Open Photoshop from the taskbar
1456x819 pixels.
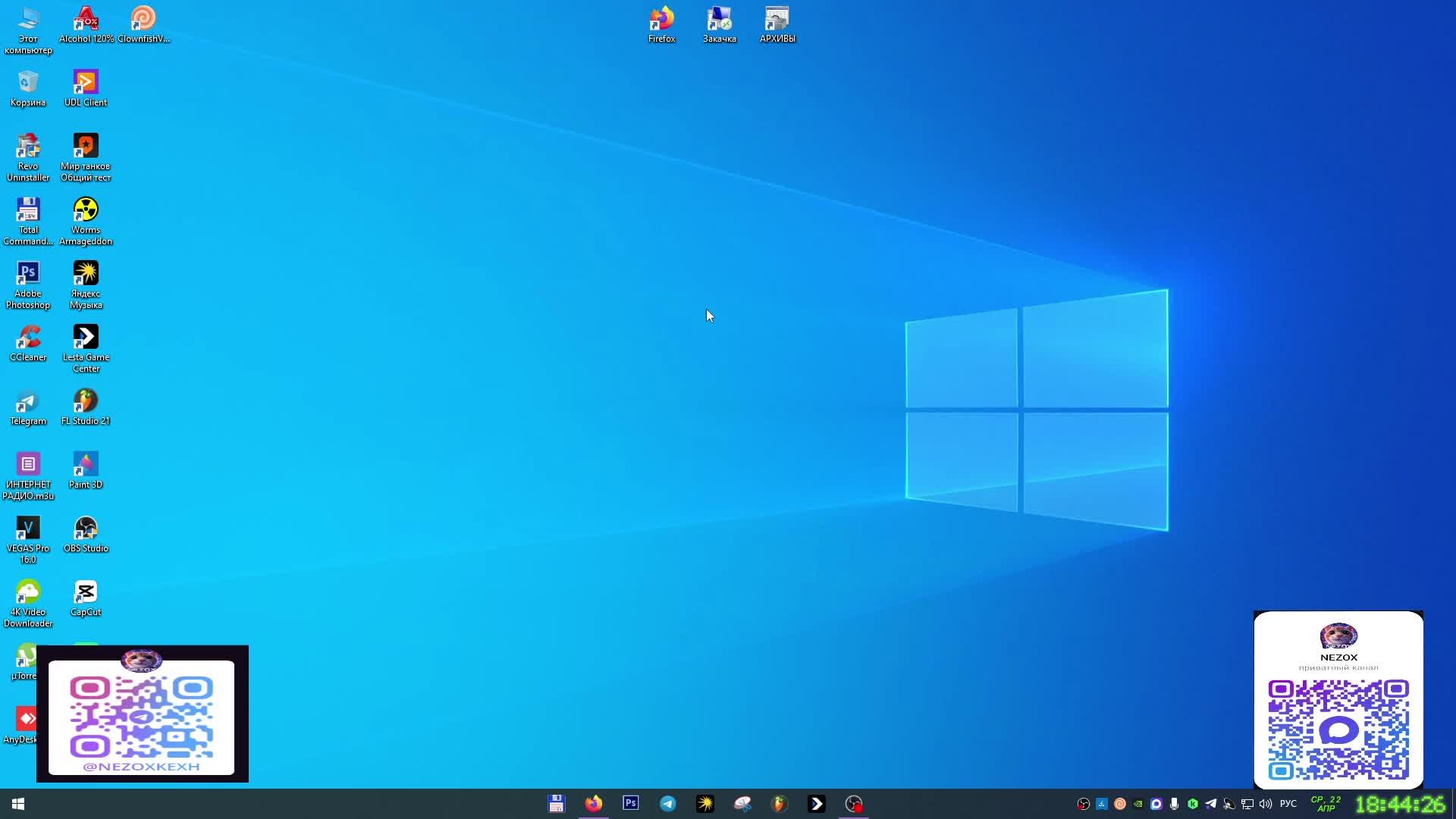click(630, 804)
